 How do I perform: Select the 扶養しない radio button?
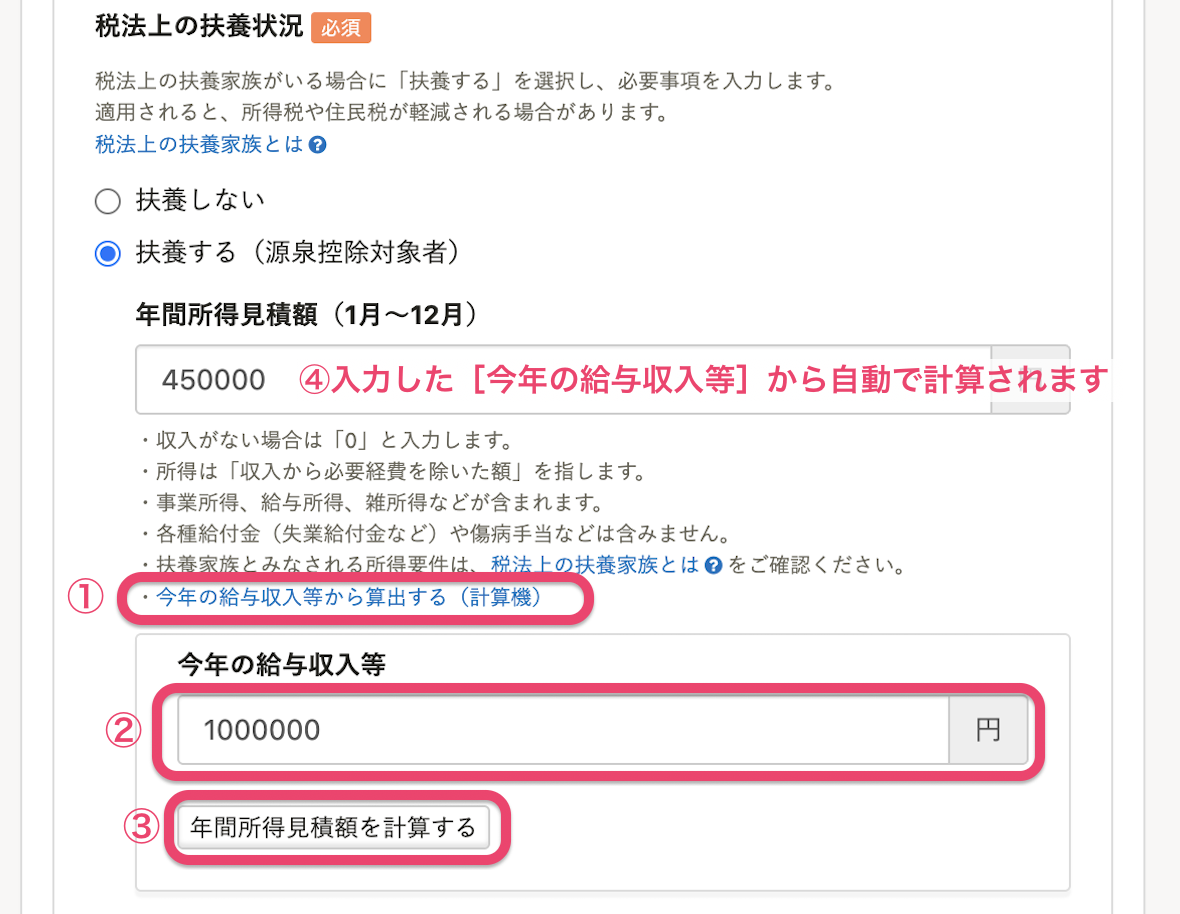coord(108,201)
